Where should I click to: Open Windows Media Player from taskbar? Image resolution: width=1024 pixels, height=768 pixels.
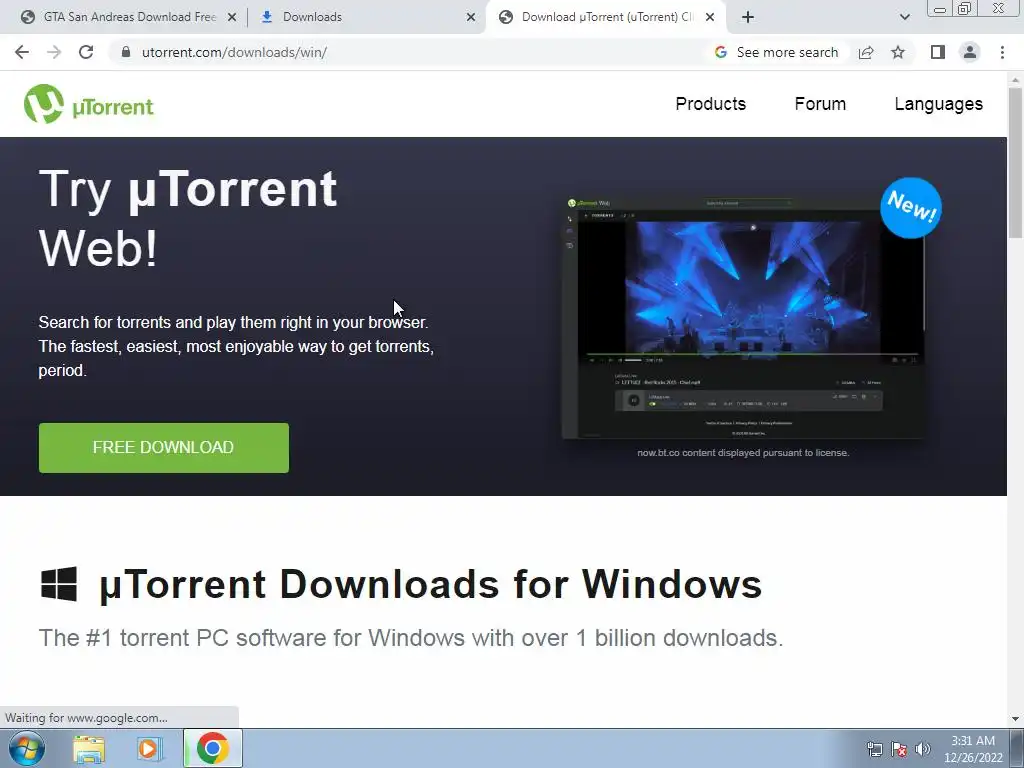coord(149,748)
